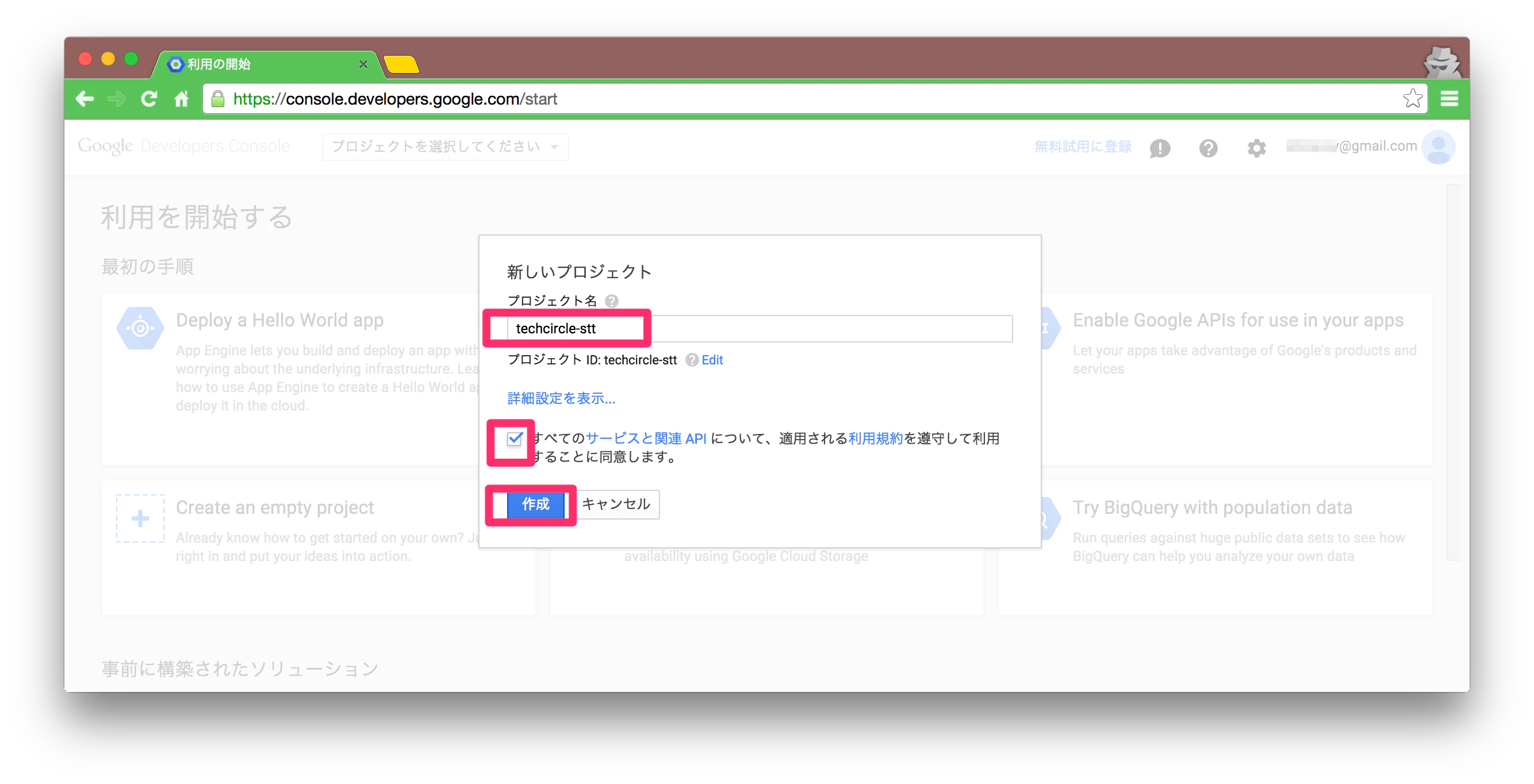The height and width of the screenshot is (784, 1534).
Task: Click the blue 作成 button
Action: click(535, 505)
